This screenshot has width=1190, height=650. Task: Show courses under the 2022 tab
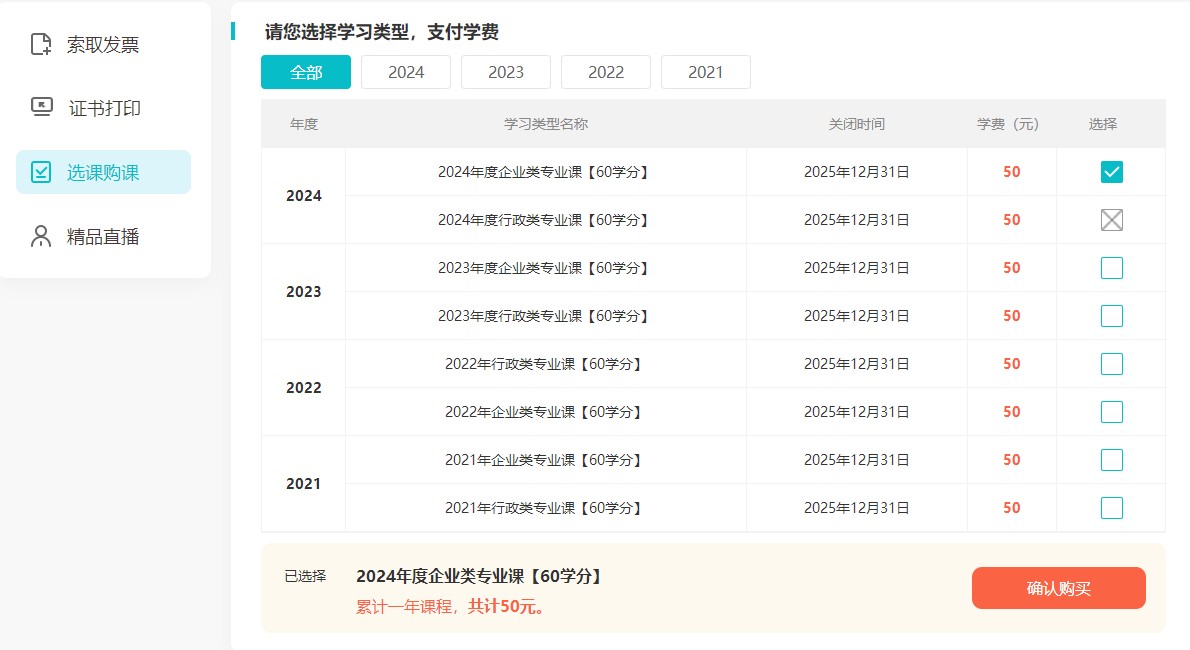pos(606,72)
